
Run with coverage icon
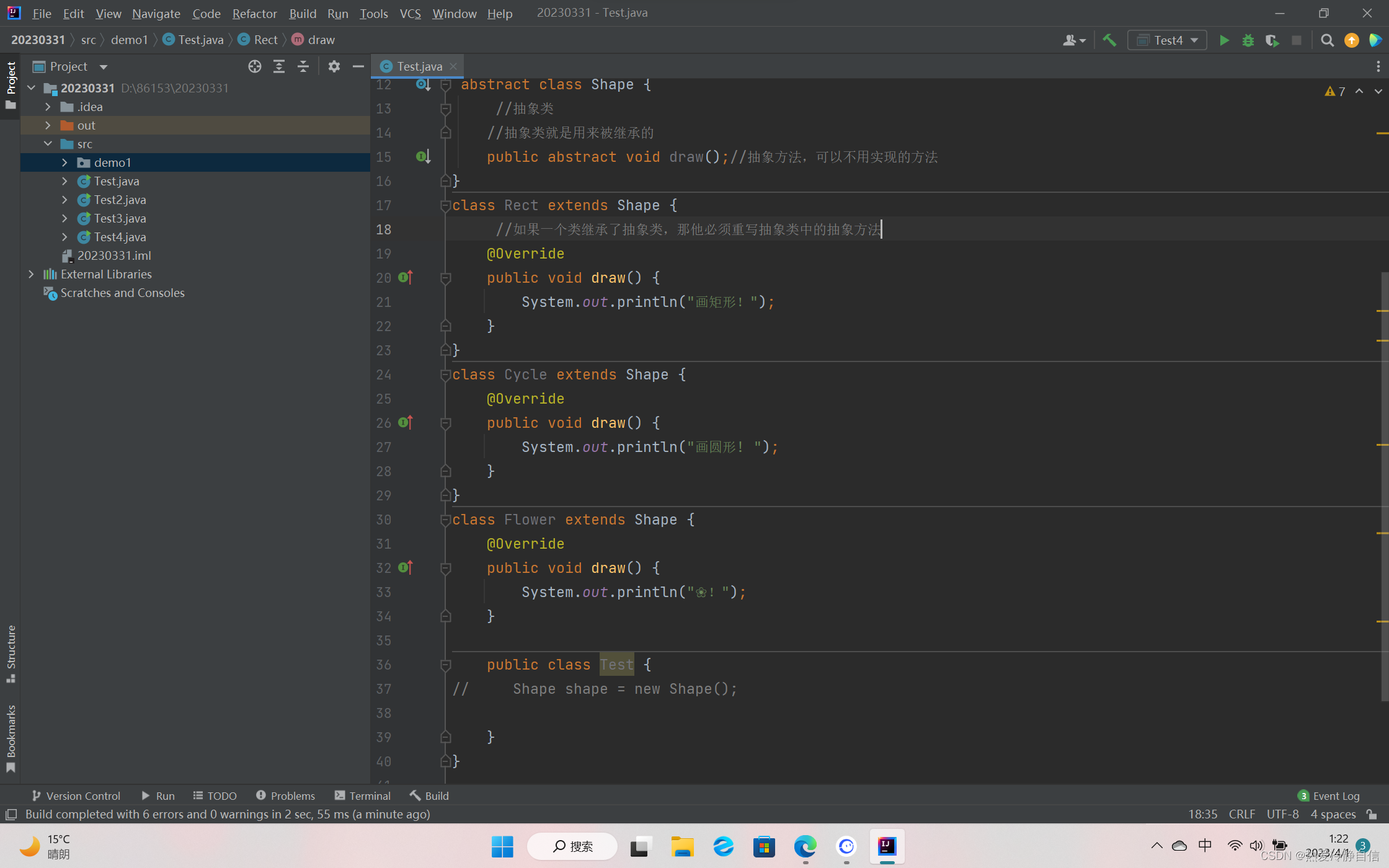pos(1272,40)
